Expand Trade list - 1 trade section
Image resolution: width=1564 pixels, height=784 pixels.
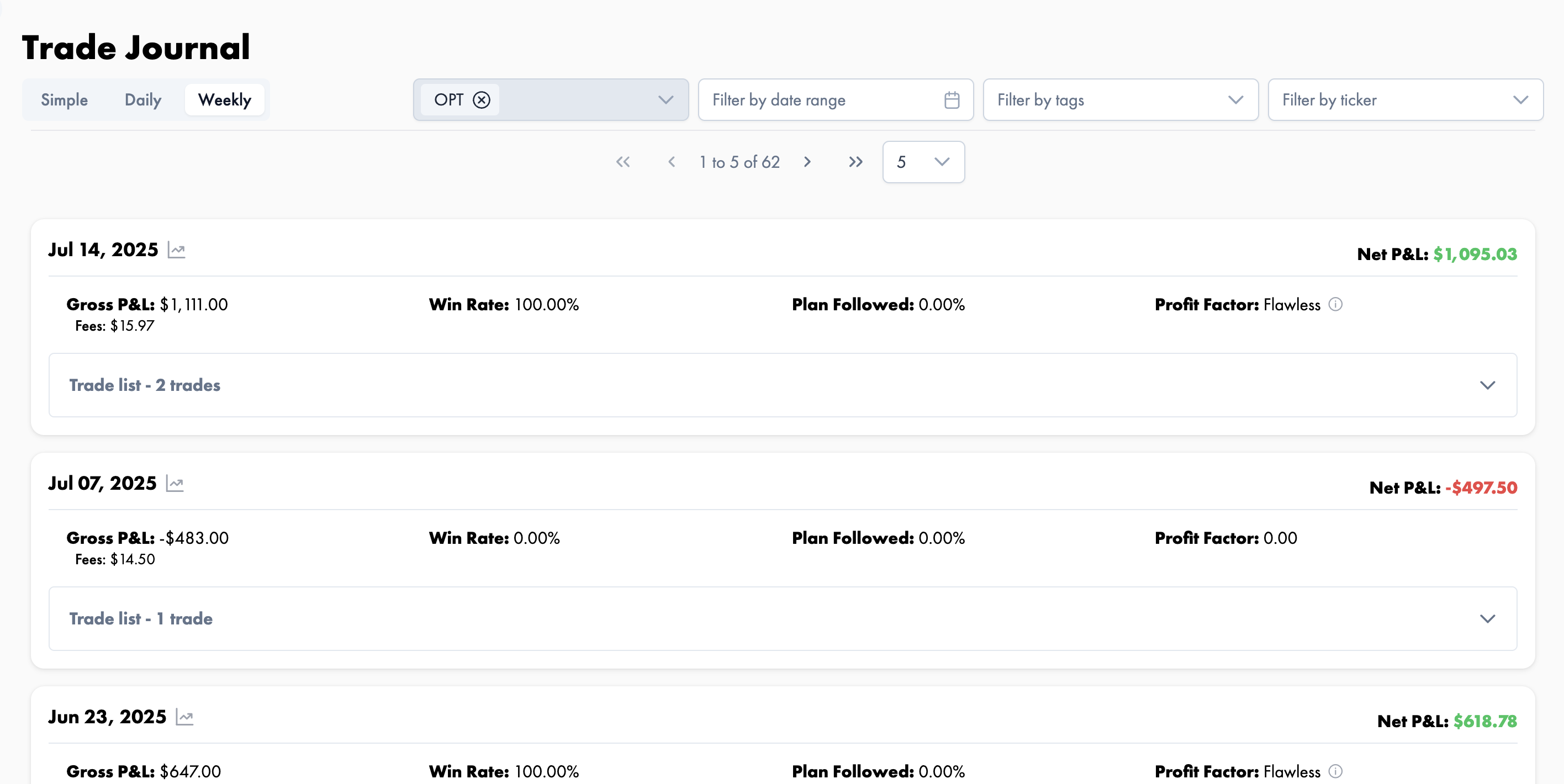(783, 618)
